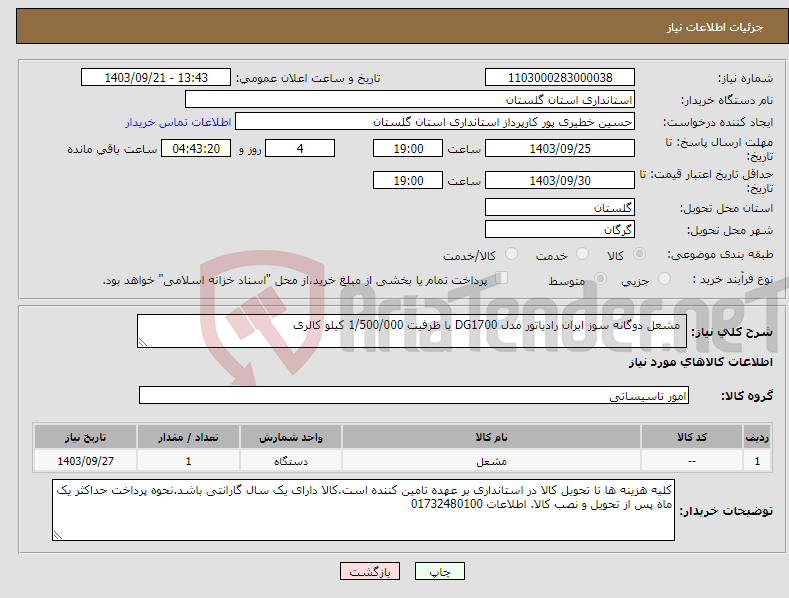
Task: Click the اطلاعات کالاهای مورد نیاز section heading
Action: coord(700,362)
